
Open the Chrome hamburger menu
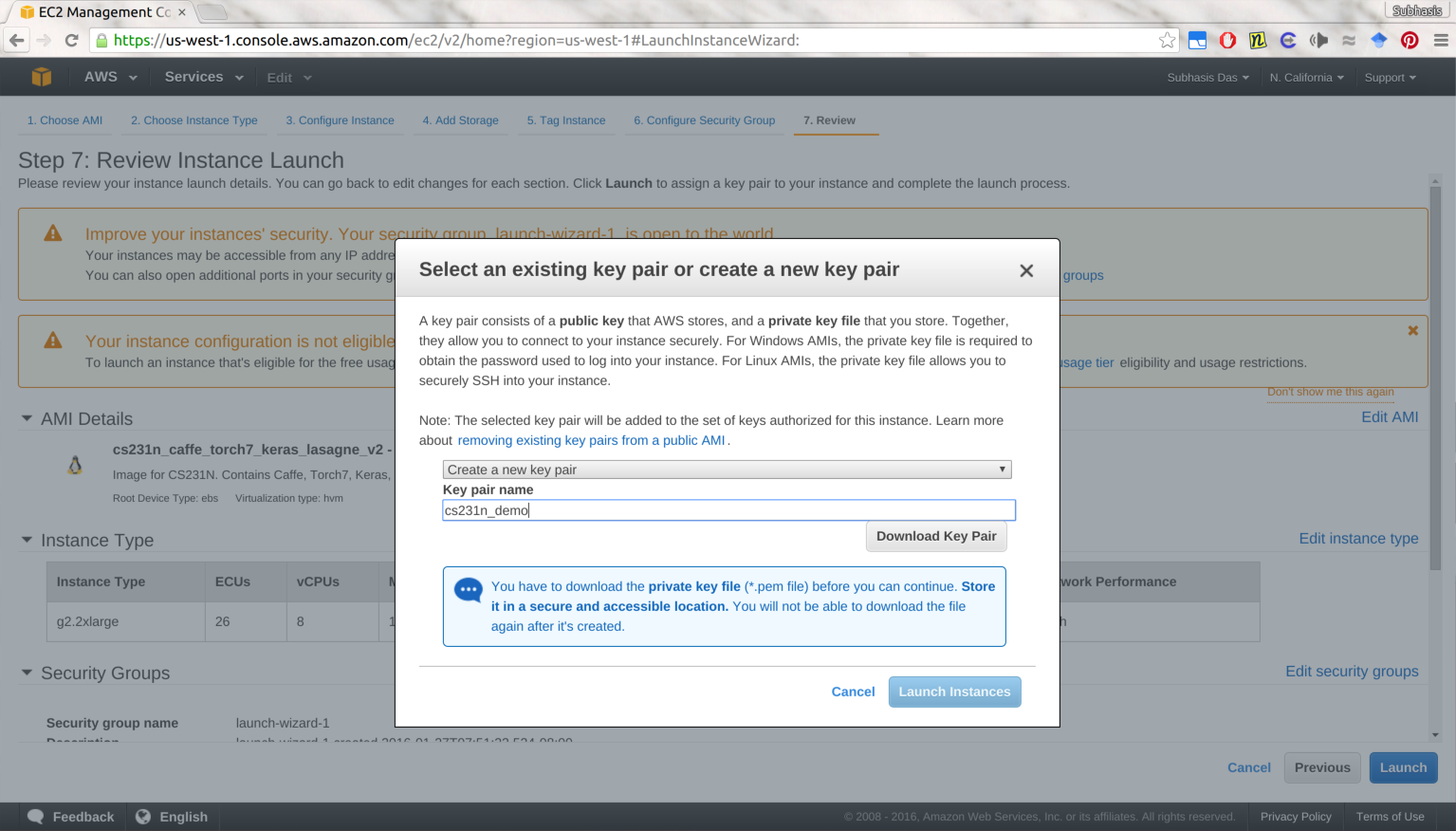click(x=1440, y=40)
